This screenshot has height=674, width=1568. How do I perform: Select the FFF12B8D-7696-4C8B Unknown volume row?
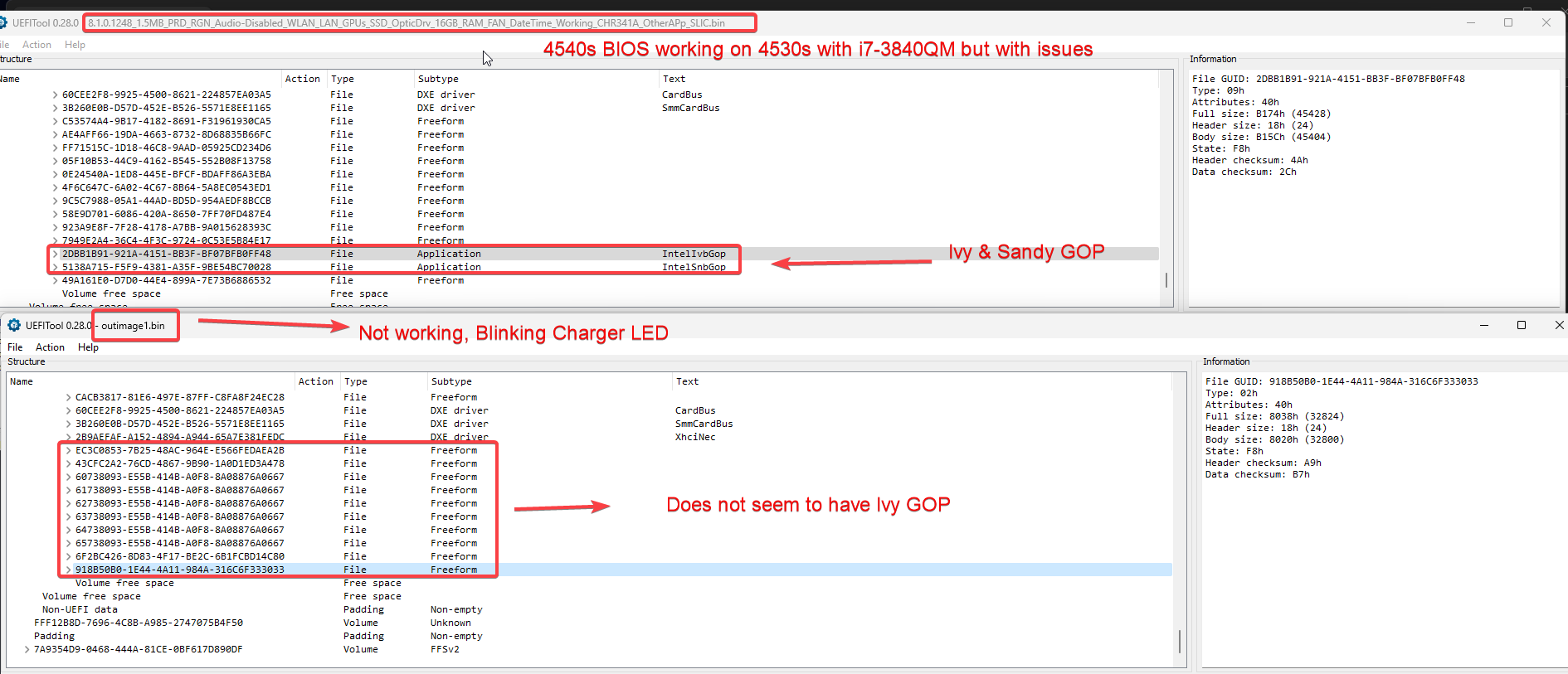click(589, 623)
